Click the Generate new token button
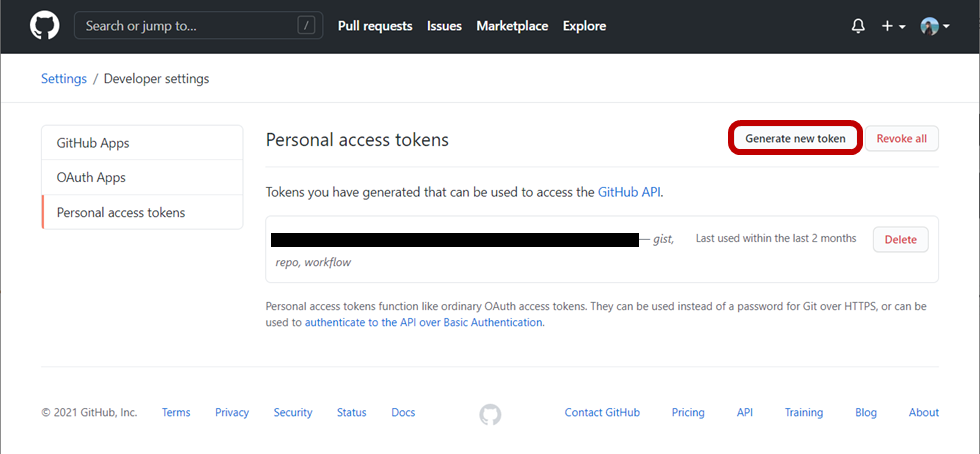Image resolution: width=980 pixels, height=454 pixels. click(795, 139)
